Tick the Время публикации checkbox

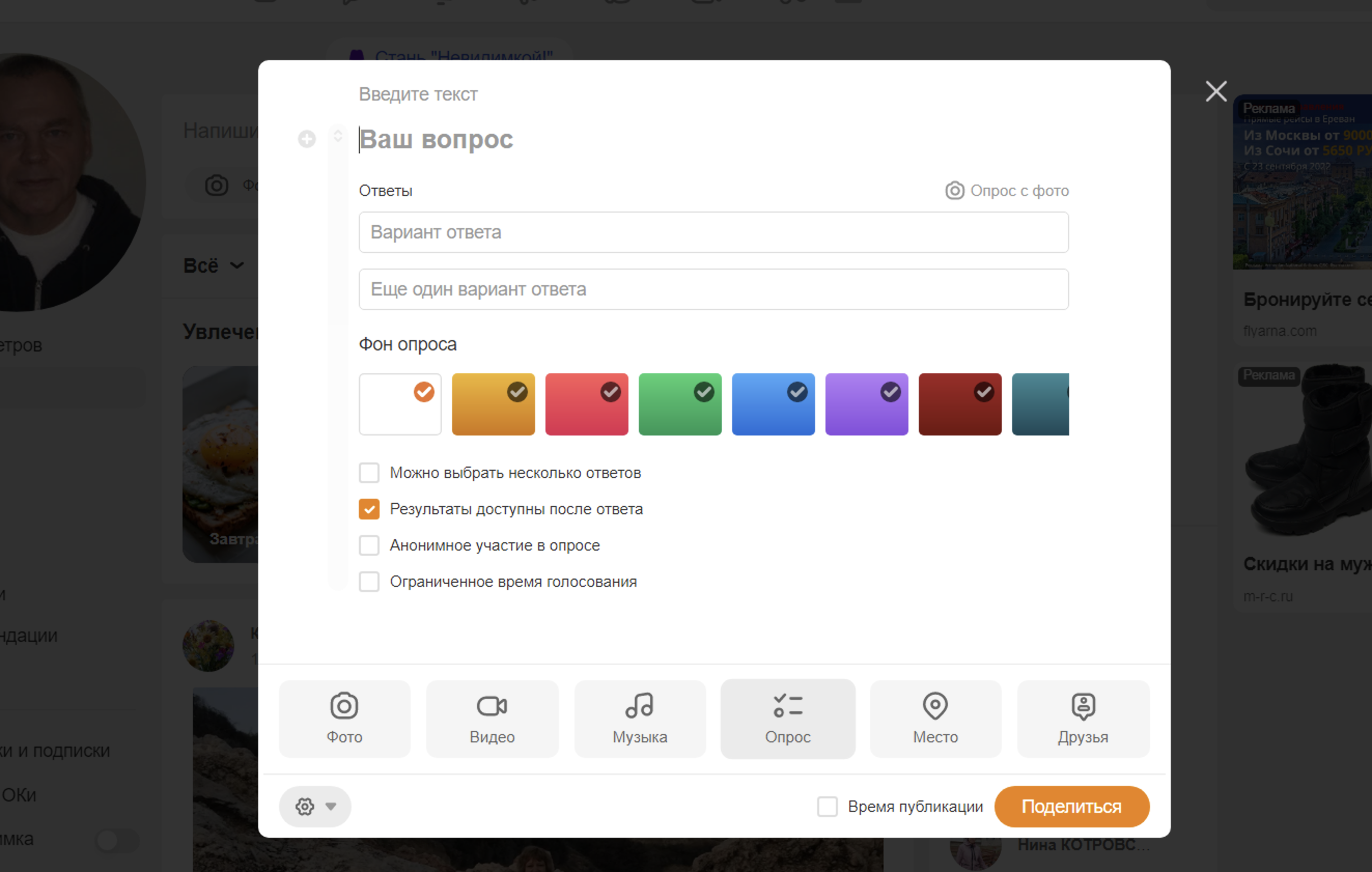827,806
